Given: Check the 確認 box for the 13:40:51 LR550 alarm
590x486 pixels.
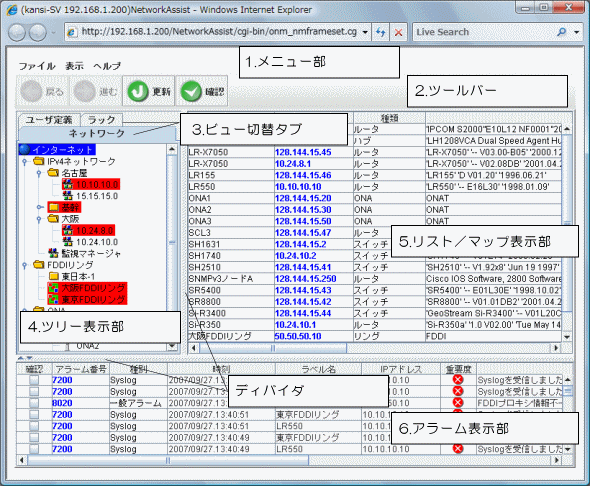Looking at the screenshot, I should coord(34,426).
